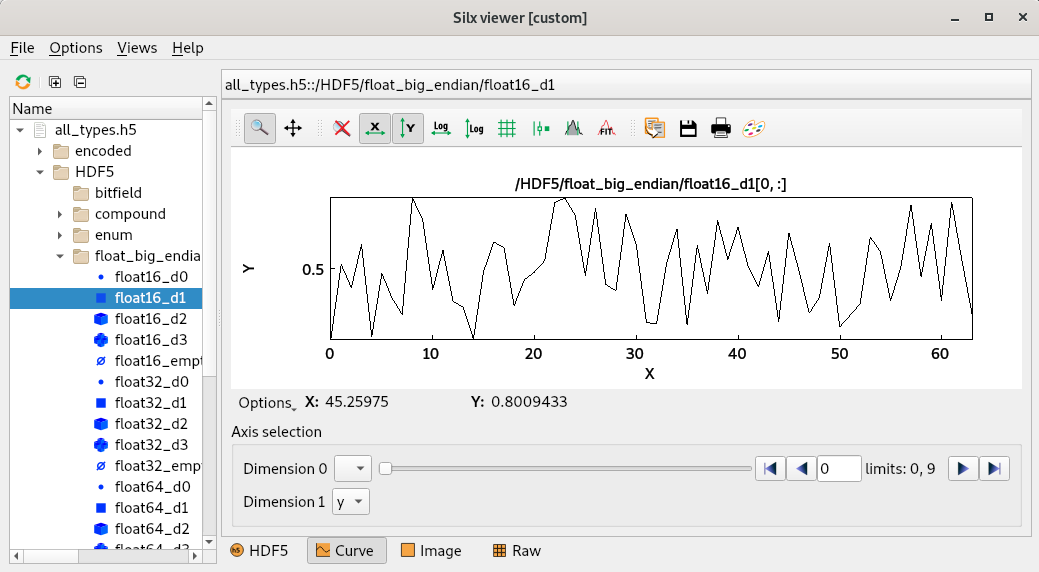Toggle Y-axis autoscale button
The width and height of the screenshot is (1039, 572).
(x=408, y=128)
